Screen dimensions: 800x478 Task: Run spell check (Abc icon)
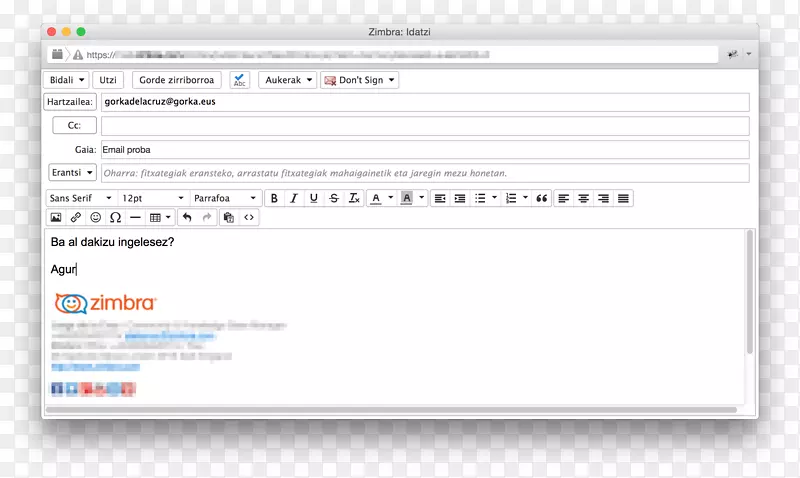click(x=239, y=80)
